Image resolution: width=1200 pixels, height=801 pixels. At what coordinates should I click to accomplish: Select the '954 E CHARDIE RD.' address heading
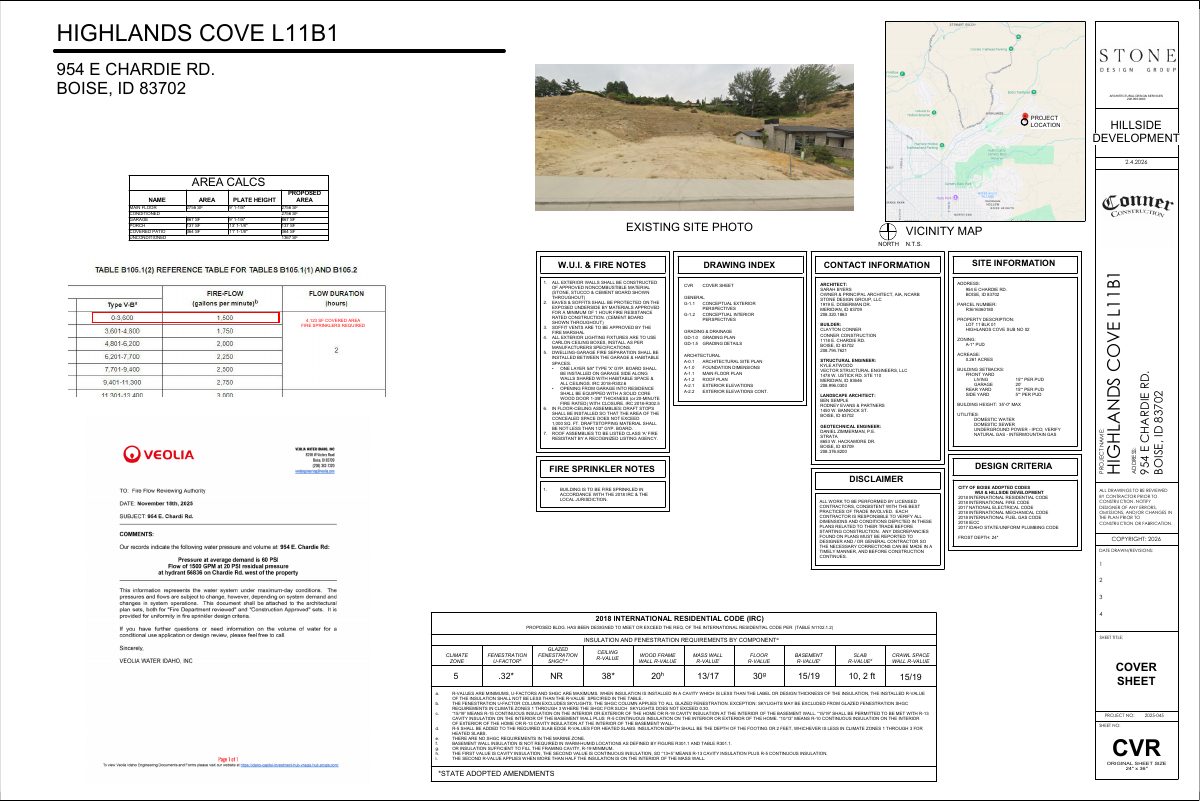tap(135, 69)
